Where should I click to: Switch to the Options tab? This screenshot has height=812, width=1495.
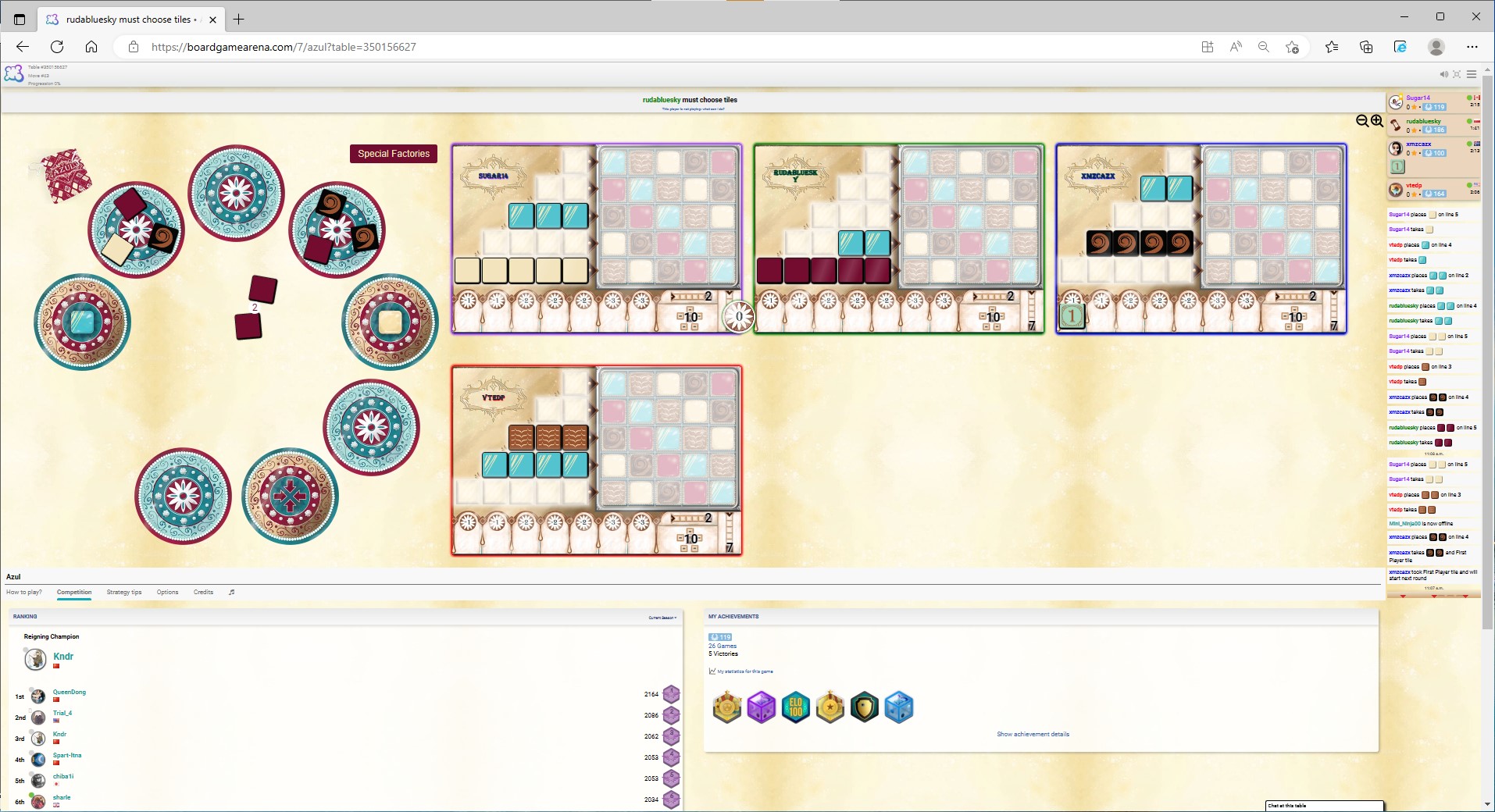pos(167,592)
